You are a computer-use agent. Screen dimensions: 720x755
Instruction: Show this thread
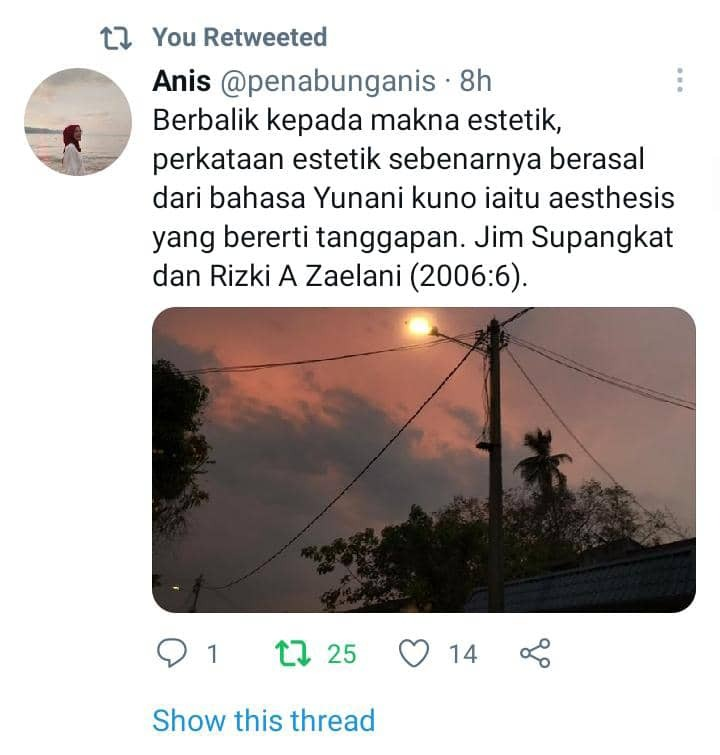pyautogui.click(x=263, y=720)
